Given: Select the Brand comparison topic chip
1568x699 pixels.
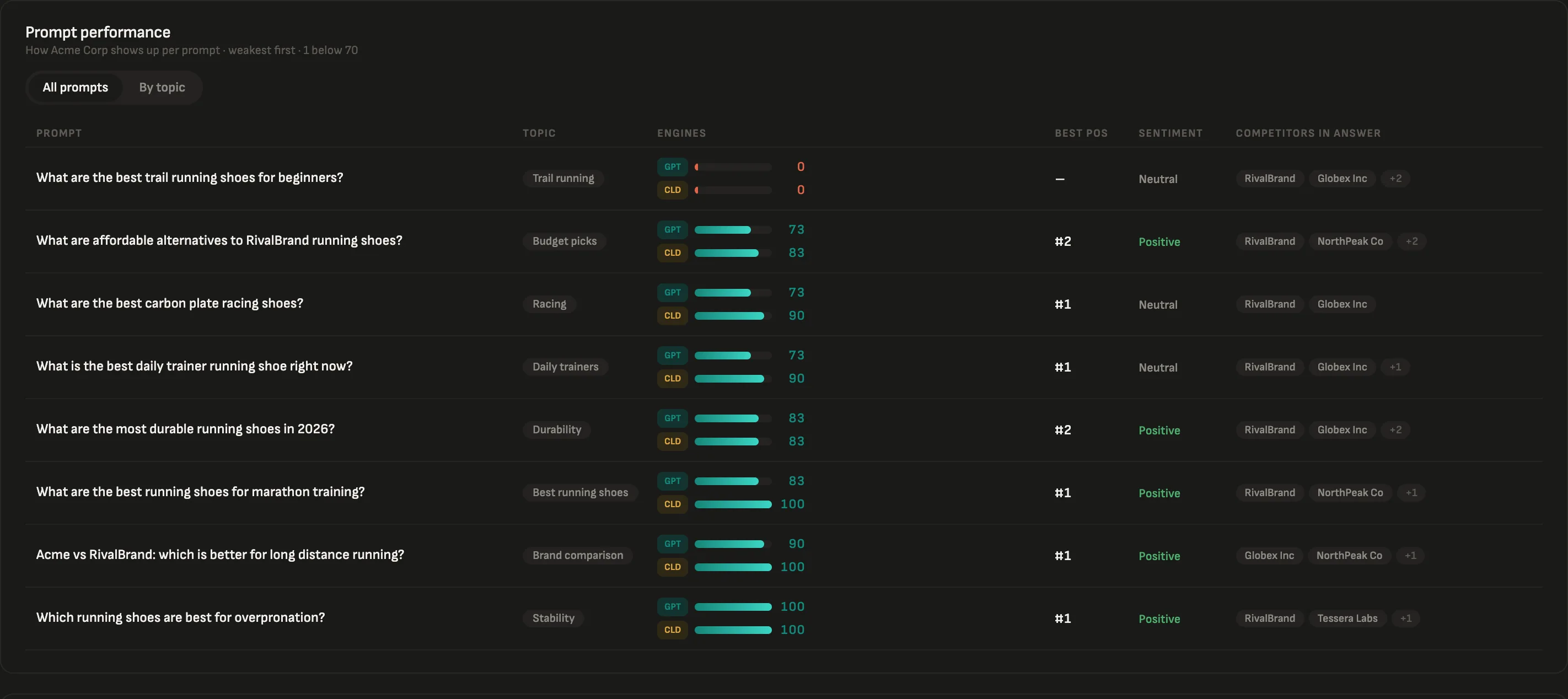Looking at the screenshot, I should (x=578, y=556).
